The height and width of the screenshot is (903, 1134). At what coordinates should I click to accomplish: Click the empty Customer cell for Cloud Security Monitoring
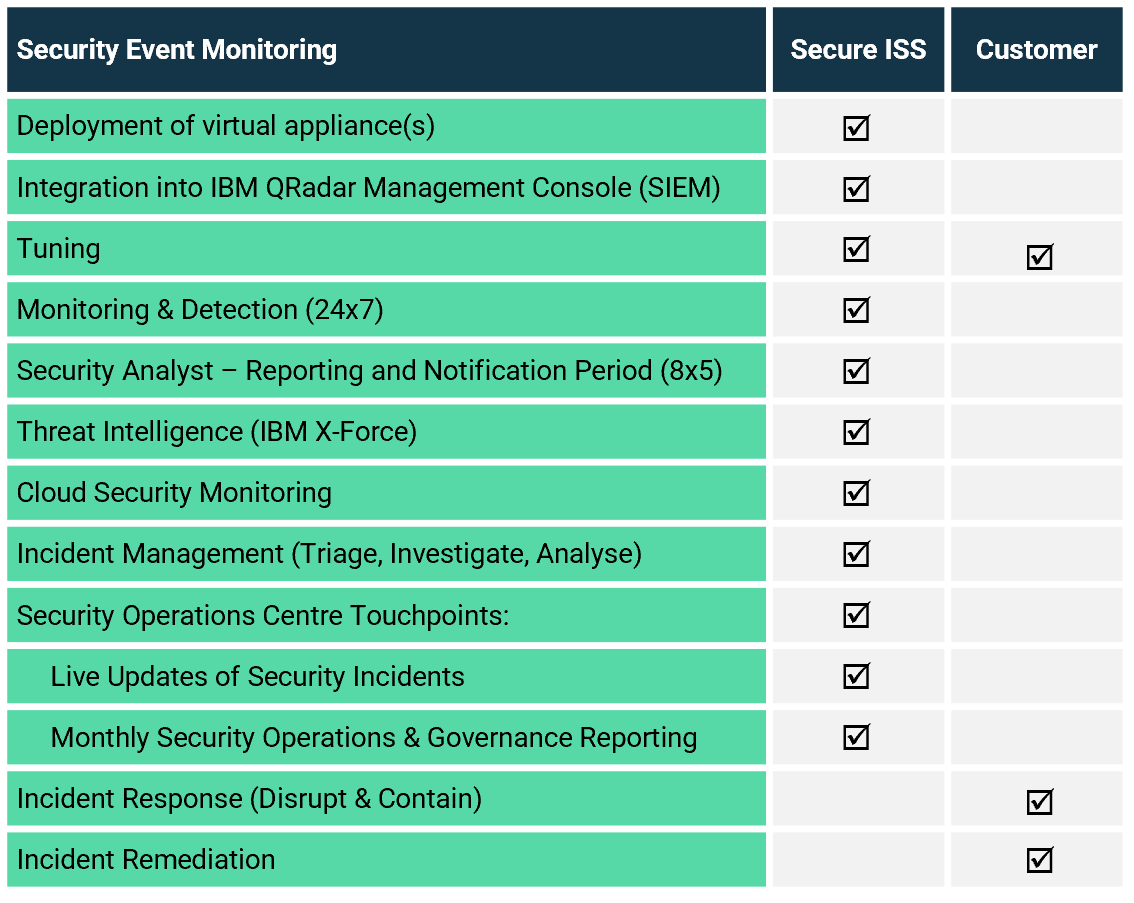[1036, 493]
